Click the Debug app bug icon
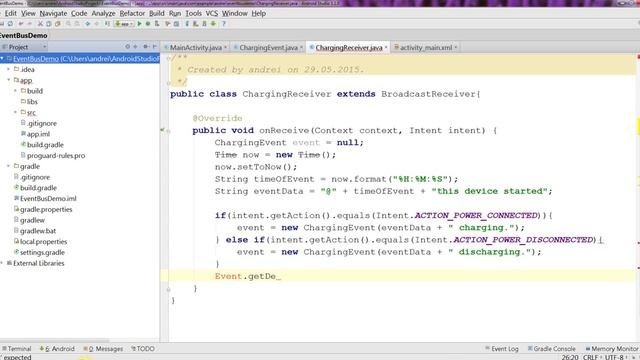Screen dimensions: 640x360 [148, 24]
